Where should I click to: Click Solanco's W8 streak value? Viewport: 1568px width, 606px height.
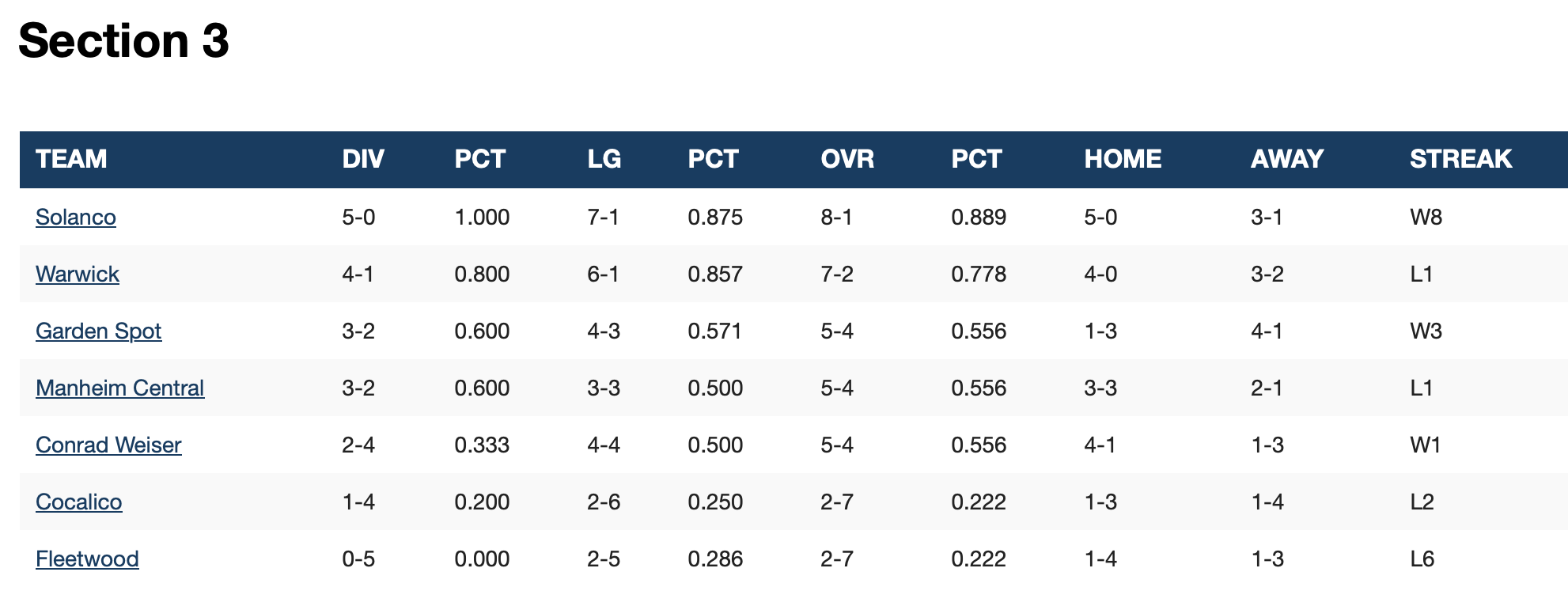point(1426,217)
